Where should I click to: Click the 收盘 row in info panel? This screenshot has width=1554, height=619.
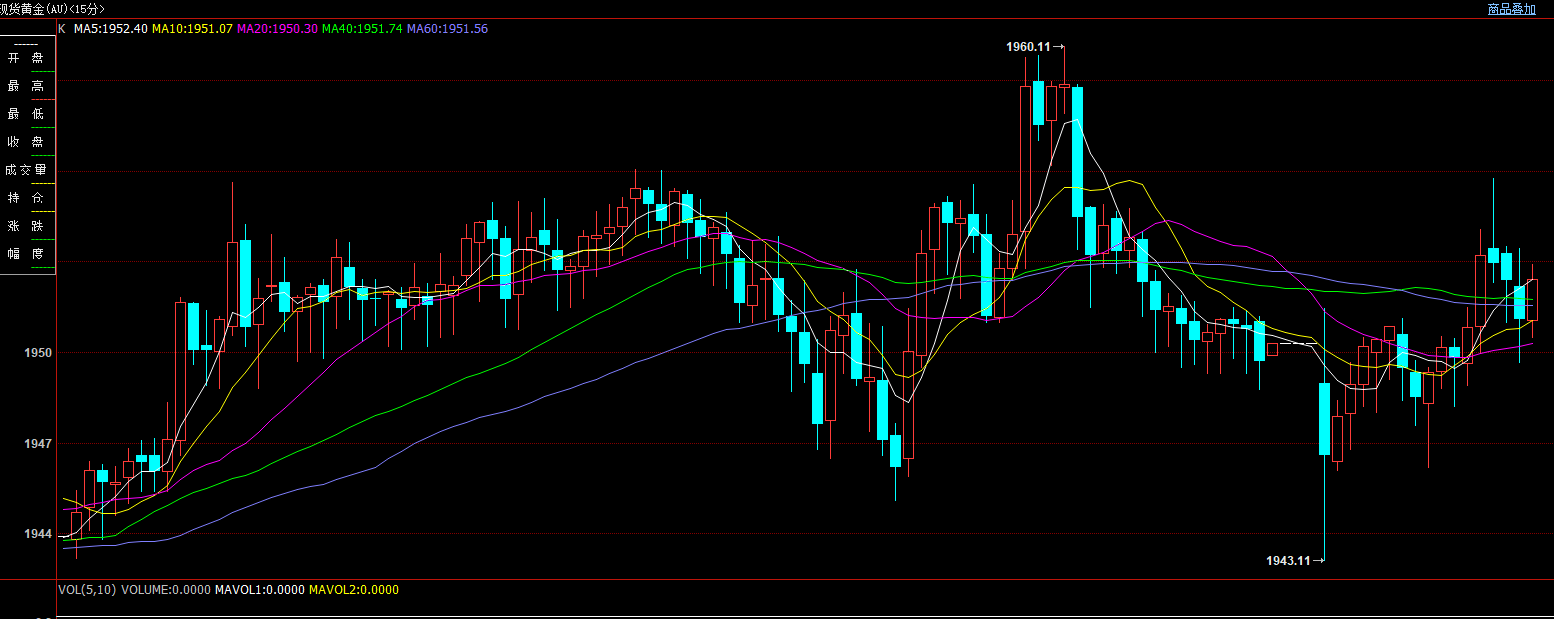26,142
